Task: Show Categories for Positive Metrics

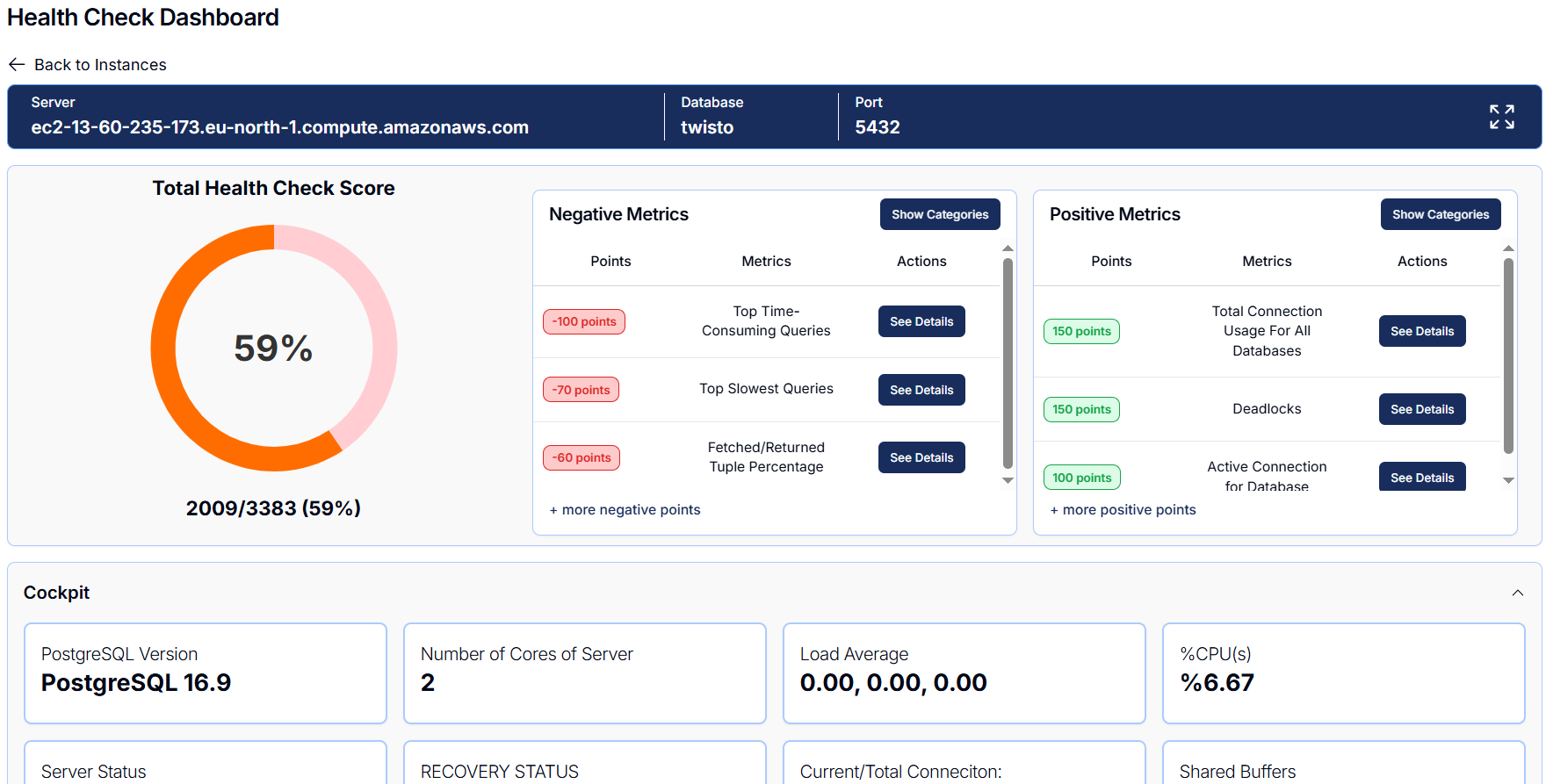Action: pos(1440,214)
